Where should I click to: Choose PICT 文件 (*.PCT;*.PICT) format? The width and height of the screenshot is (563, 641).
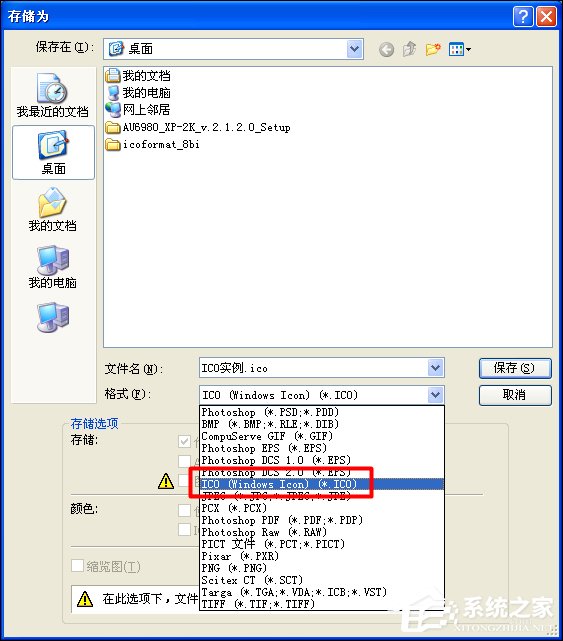321,544
